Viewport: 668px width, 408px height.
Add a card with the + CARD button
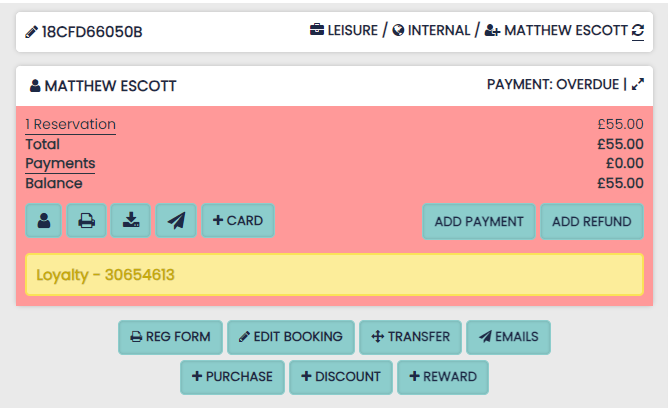tap(238, 221)
